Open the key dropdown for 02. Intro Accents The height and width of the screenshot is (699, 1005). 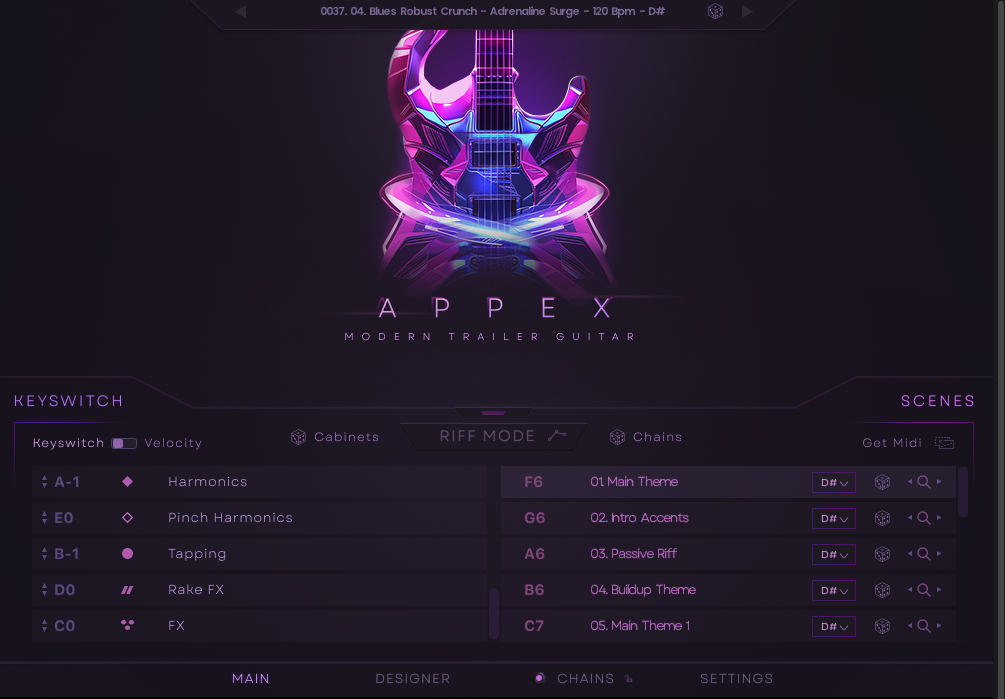(x=834, y=518)
